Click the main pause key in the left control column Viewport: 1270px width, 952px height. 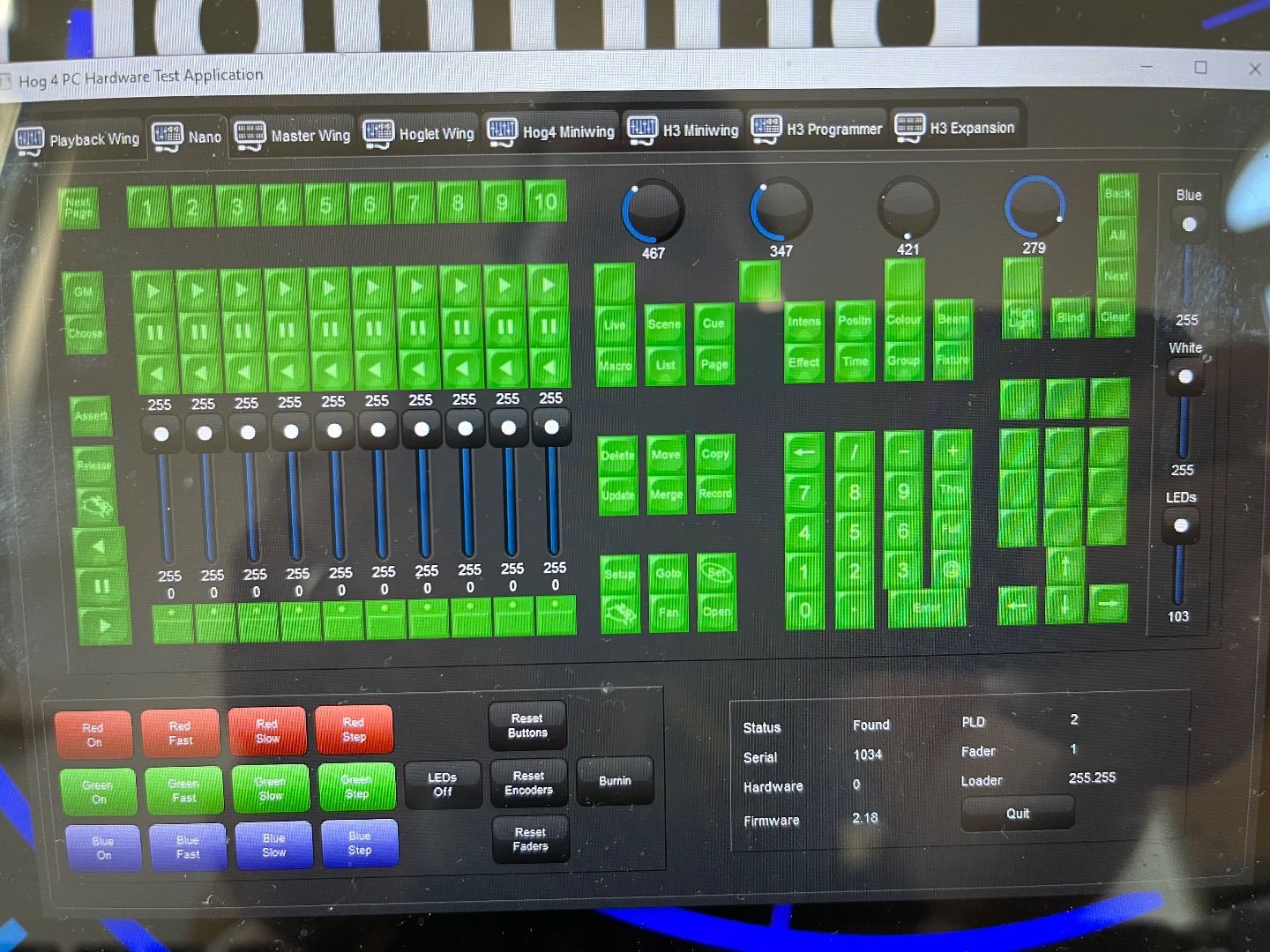coord(101,586)
